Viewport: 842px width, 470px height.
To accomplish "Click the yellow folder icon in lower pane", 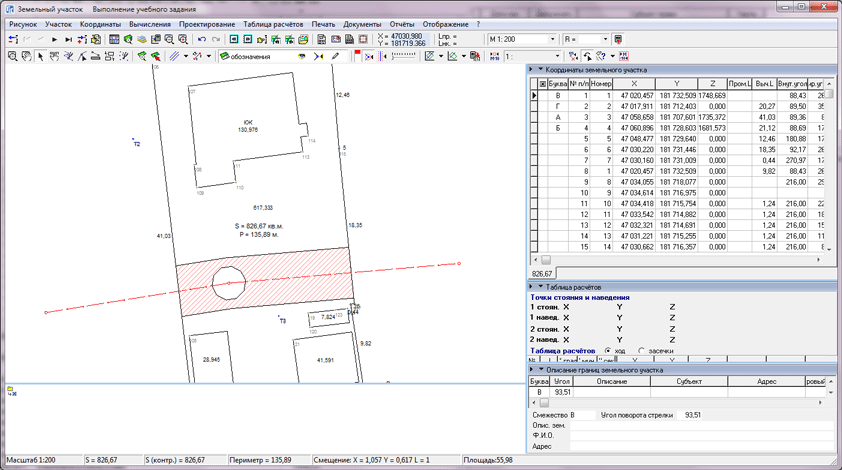I will tap(11, 391).
